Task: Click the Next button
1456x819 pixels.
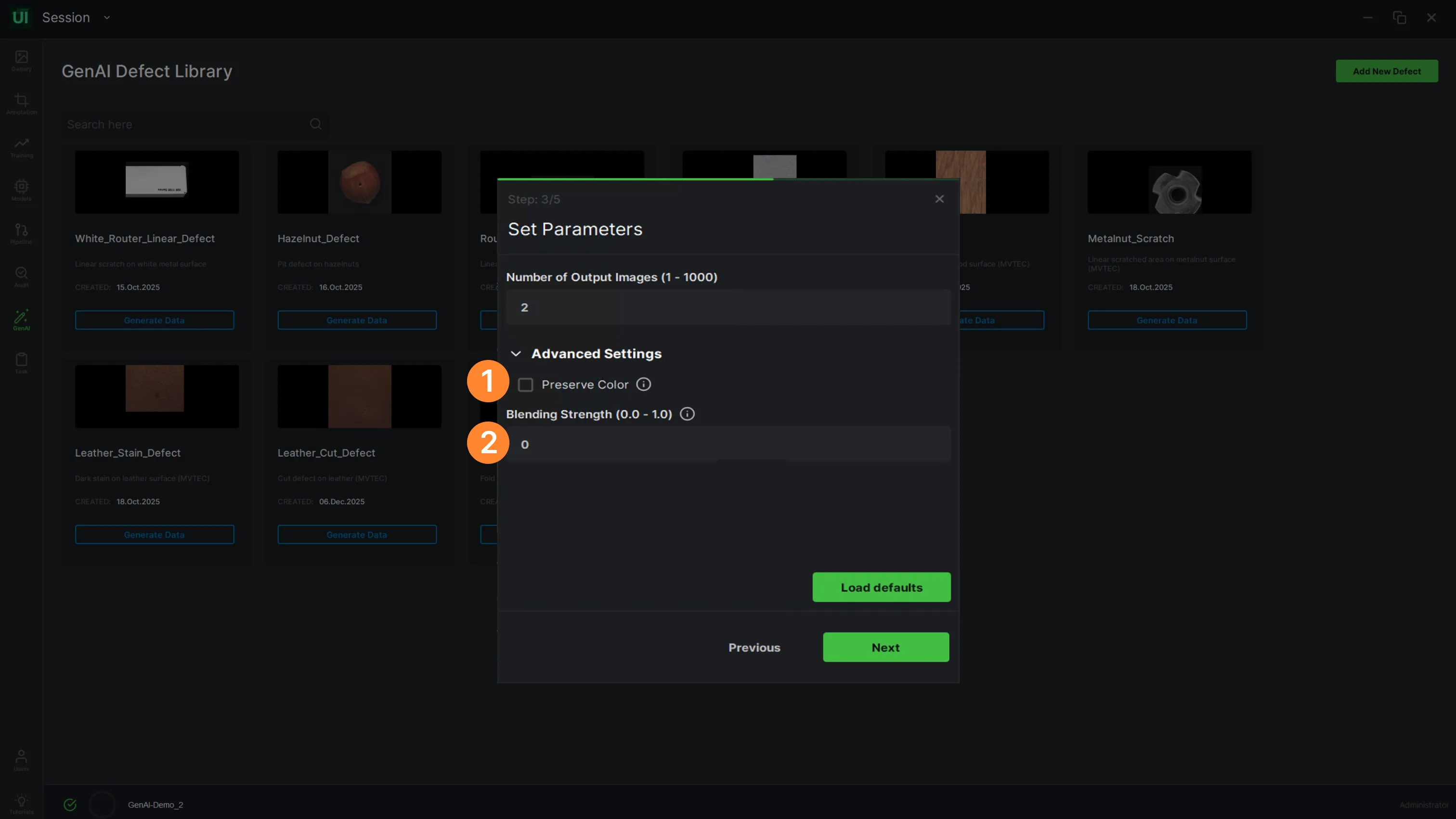Action: pyautogui.click(x=886, y=647)
